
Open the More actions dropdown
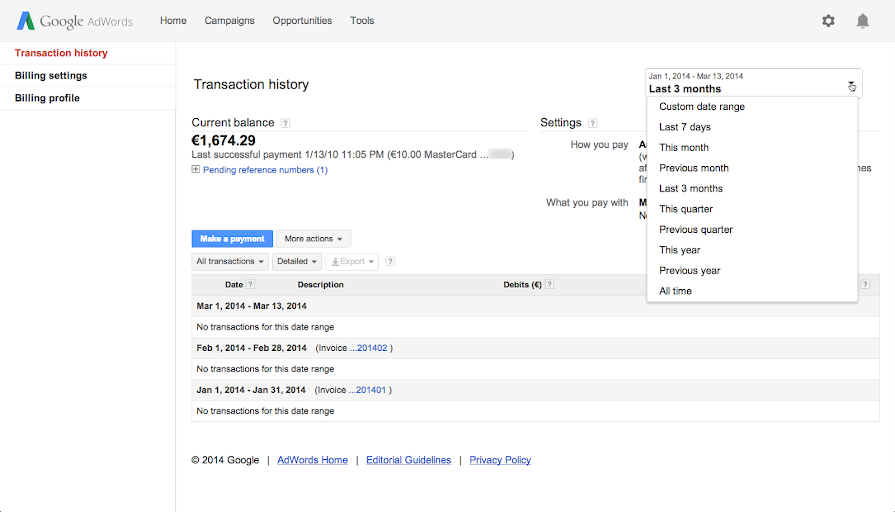coord(313,239)
